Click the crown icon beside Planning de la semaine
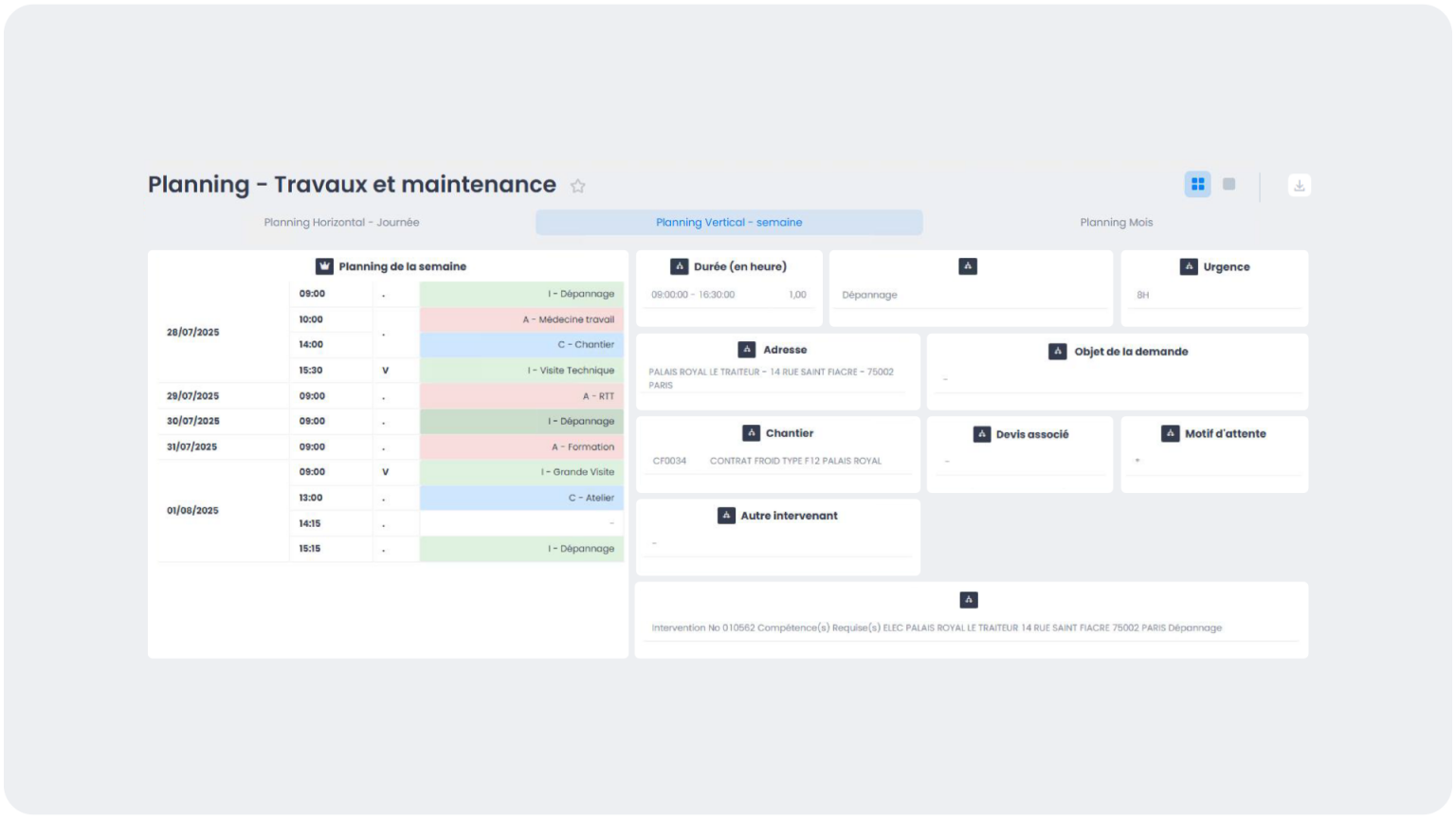This screenshot has height=819, width=1456. pyautogui.click(x=324, y=266)
